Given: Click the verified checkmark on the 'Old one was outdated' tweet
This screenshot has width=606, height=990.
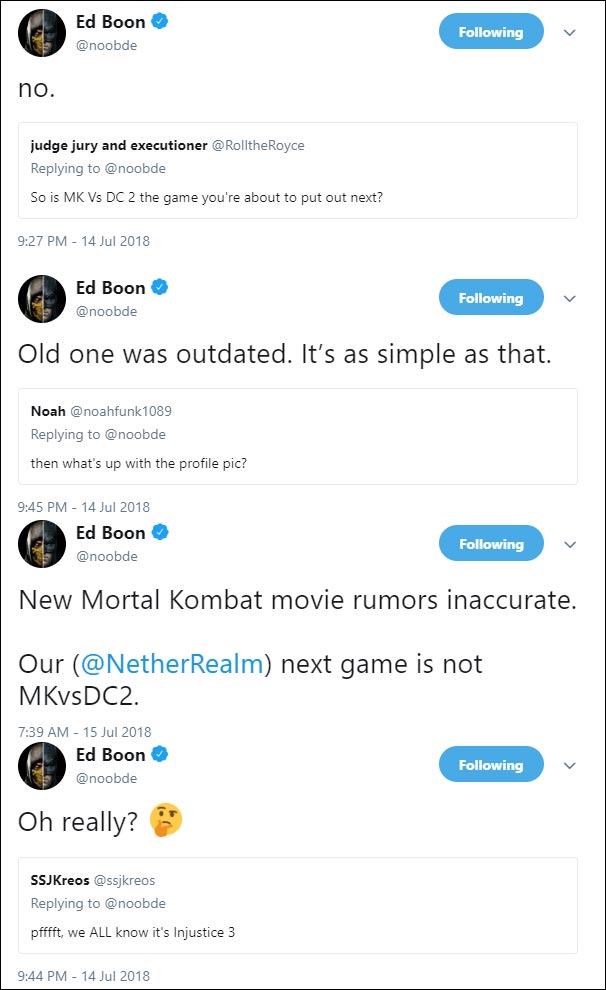Looking at the screenshot, I should click(x=159, y=287).
